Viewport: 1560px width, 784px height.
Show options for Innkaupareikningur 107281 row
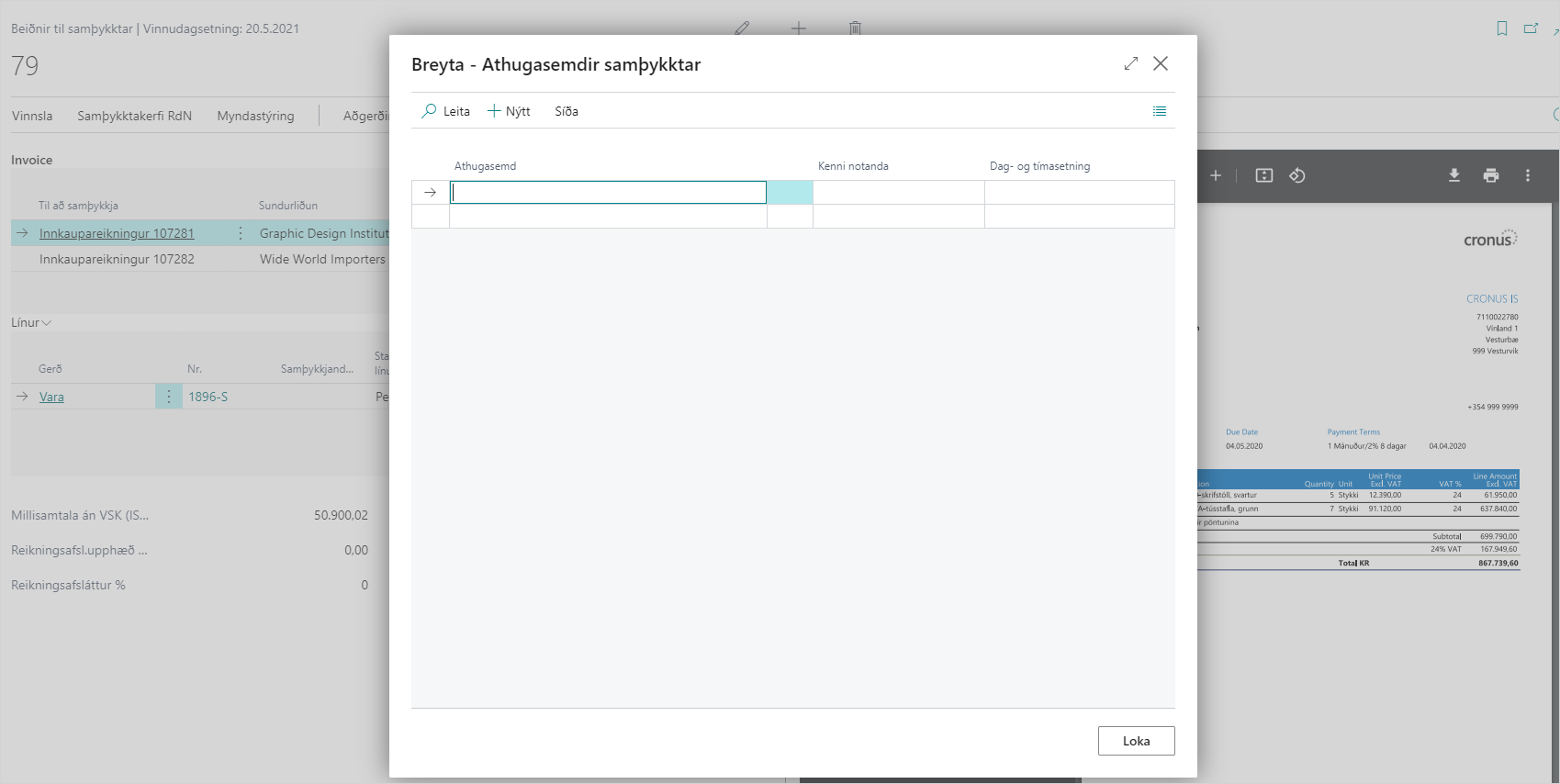[x=241, y=233]
